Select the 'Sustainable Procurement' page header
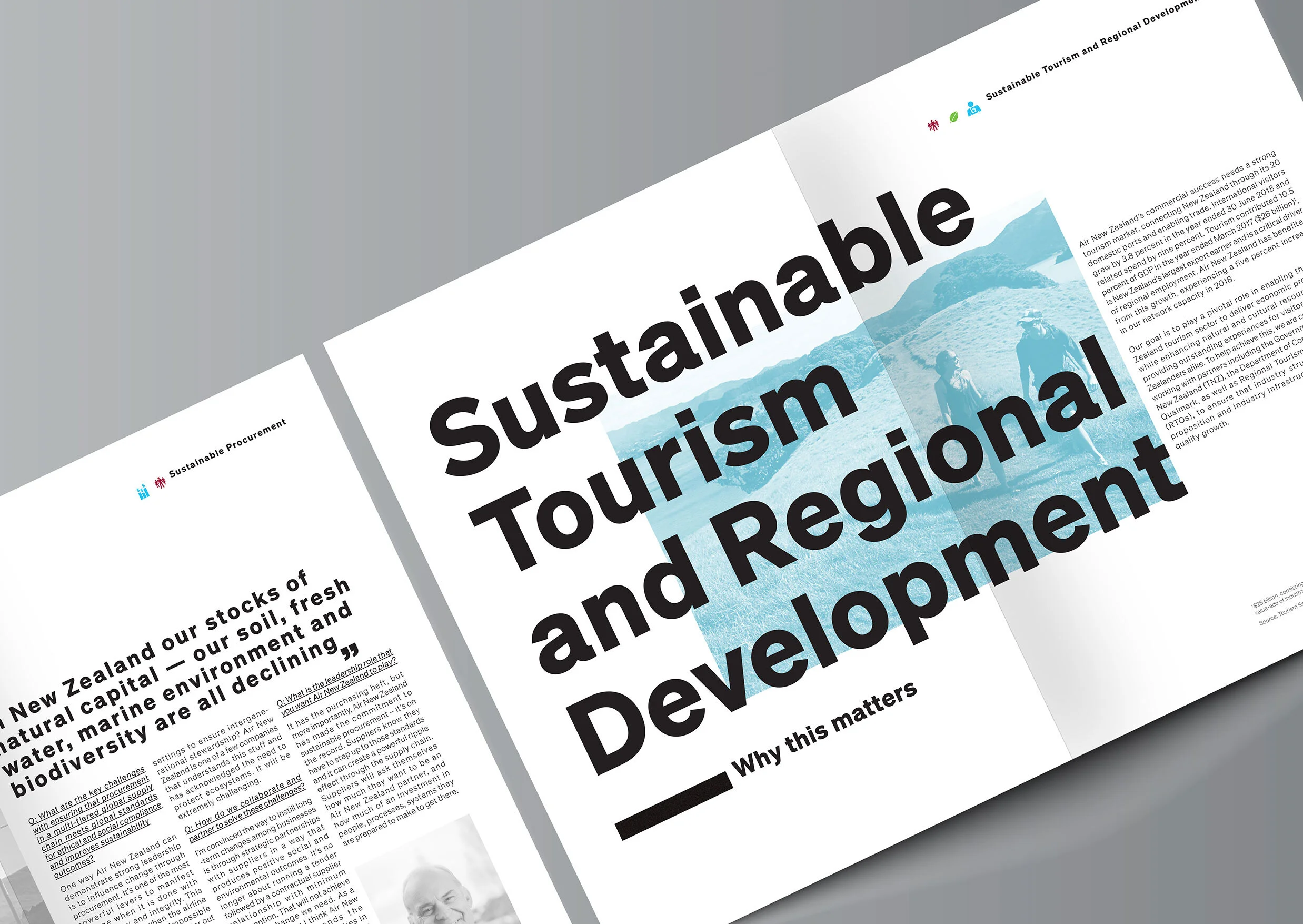Viewport: 1303px width, 924px height. [227, 449]
